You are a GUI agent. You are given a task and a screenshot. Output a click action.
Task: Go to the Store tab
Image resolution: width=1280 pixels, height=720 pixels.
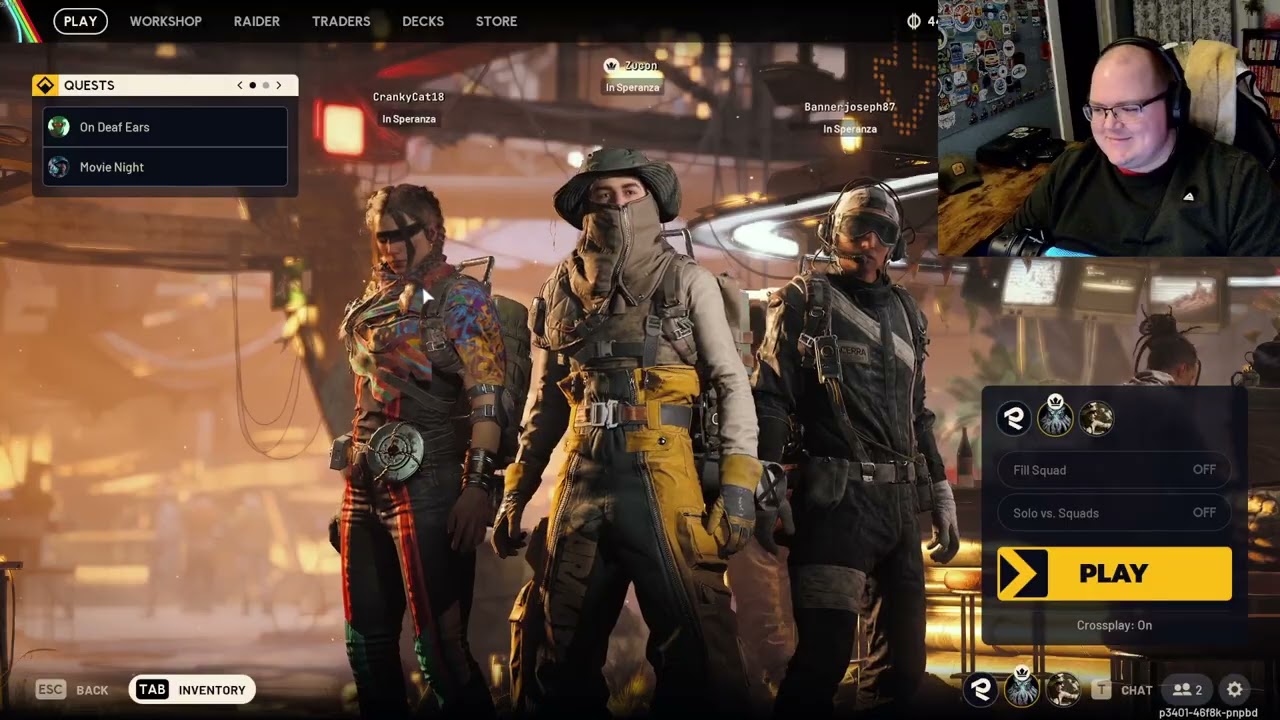(x=496, y=21)
